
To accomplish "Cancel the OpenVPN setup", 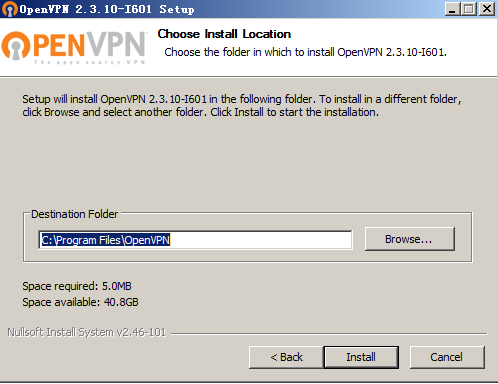I will [447, 357].
